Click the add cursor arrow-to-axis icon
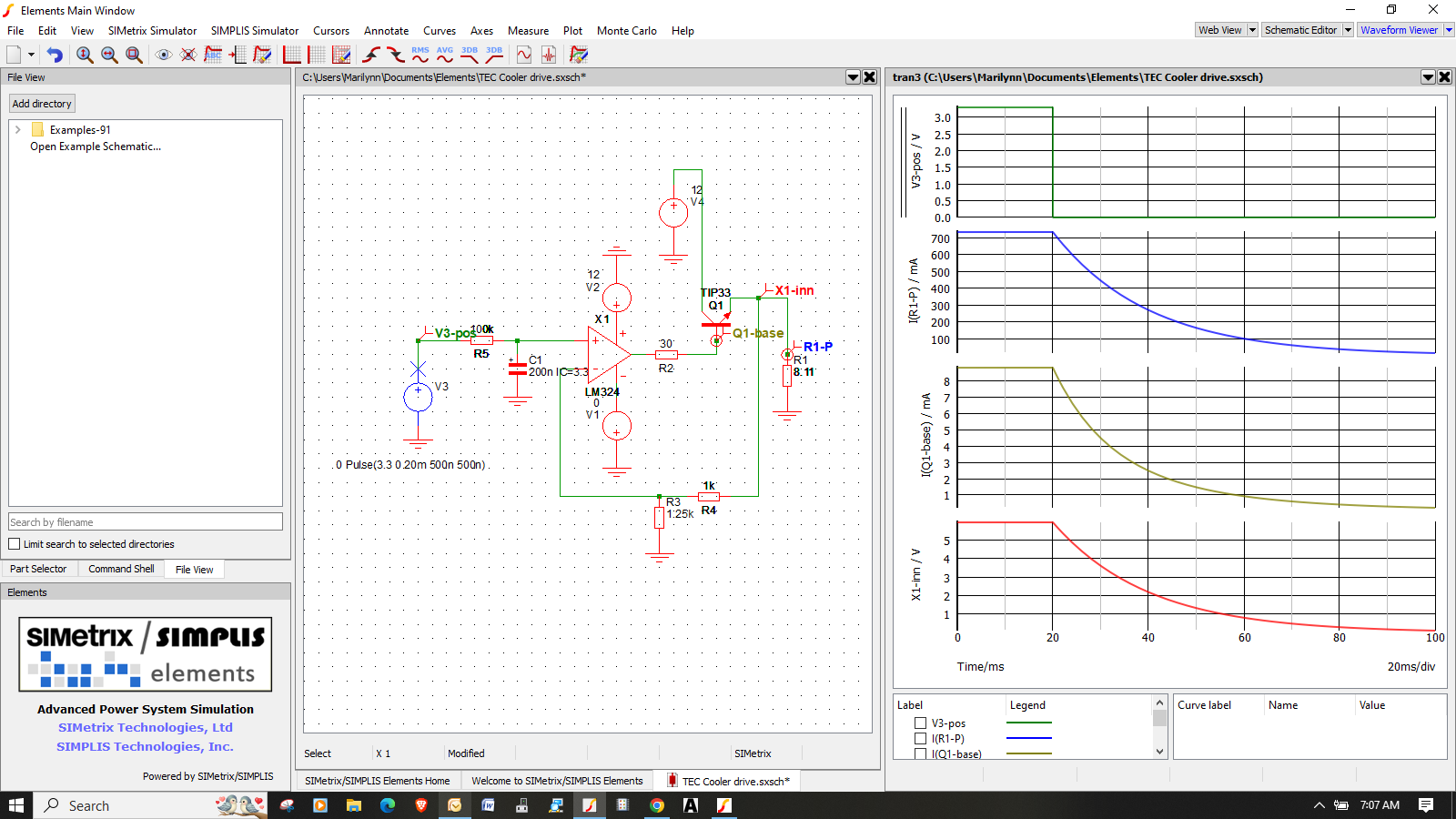The width and height of the screenshot is (1456, 819). [238, 55]
